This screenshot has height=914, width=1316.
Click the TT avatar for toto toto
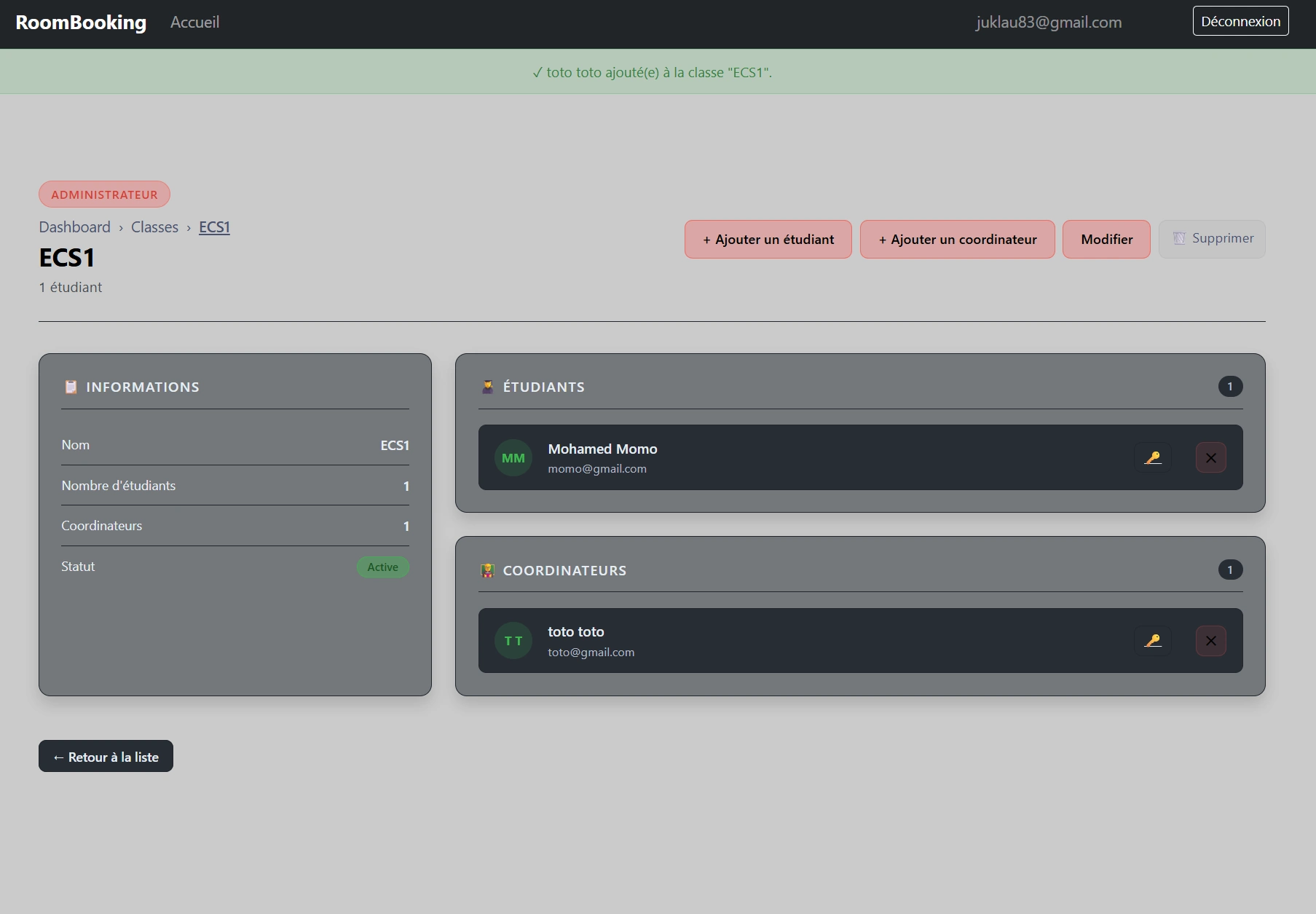tap(513, 641)
